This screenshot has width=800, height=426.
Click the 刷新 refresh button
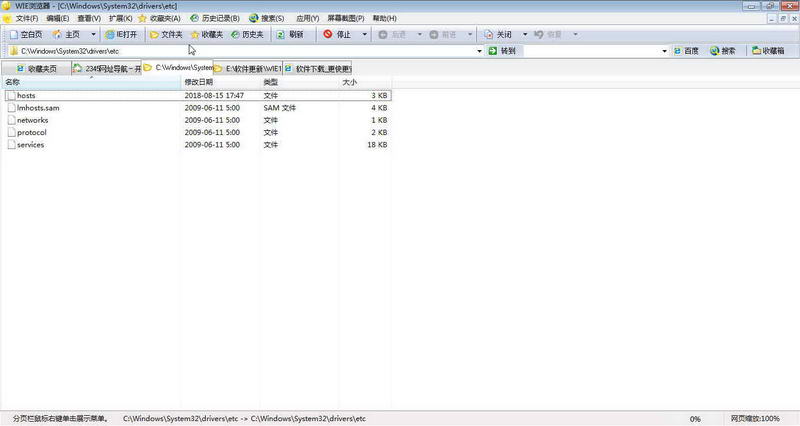point(290,34)
